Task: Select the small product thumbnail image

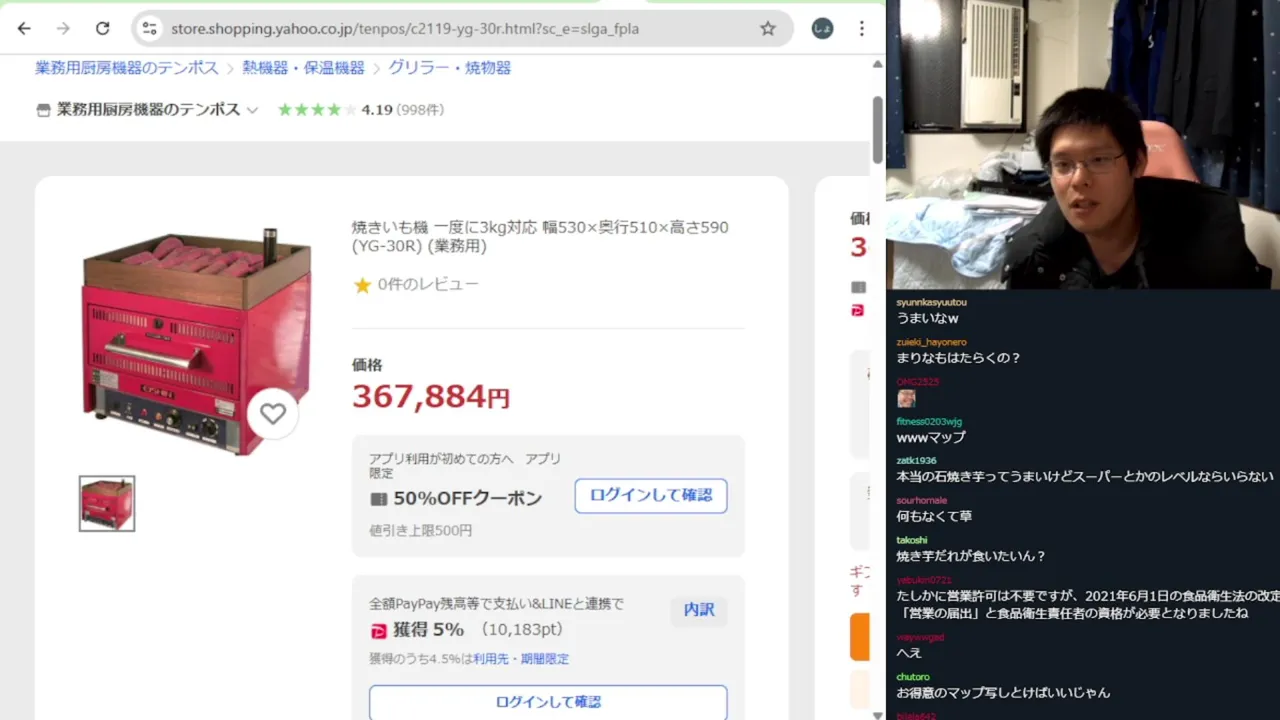Action: click(107, 503)
